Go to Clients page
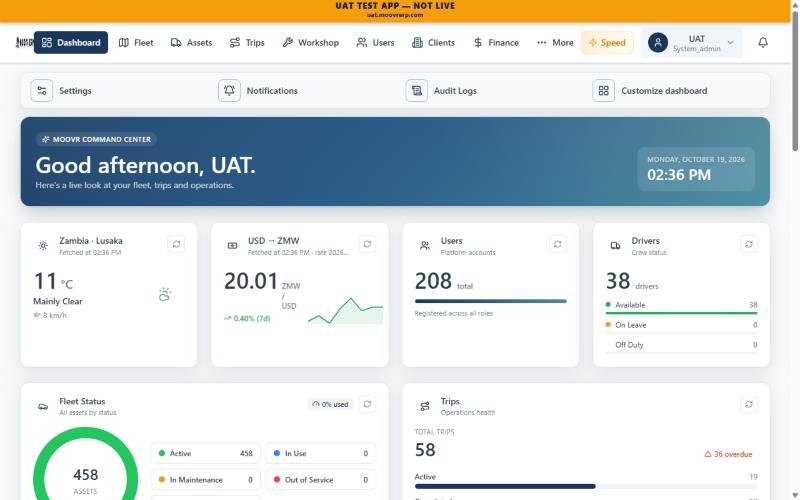This screenshot has height=500, width=800. tap(433, 42)
